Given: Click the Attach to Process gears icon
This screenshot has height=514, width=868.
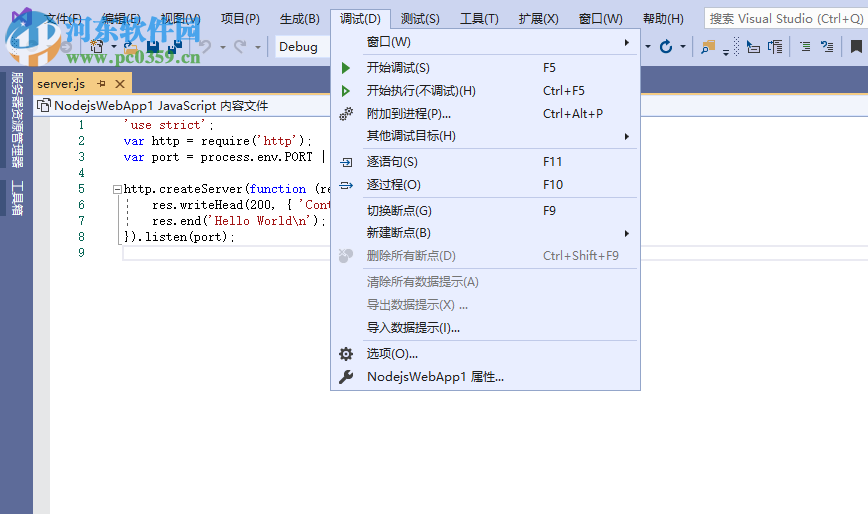Looking at the screenshot, I should click(x=346, y=114).
